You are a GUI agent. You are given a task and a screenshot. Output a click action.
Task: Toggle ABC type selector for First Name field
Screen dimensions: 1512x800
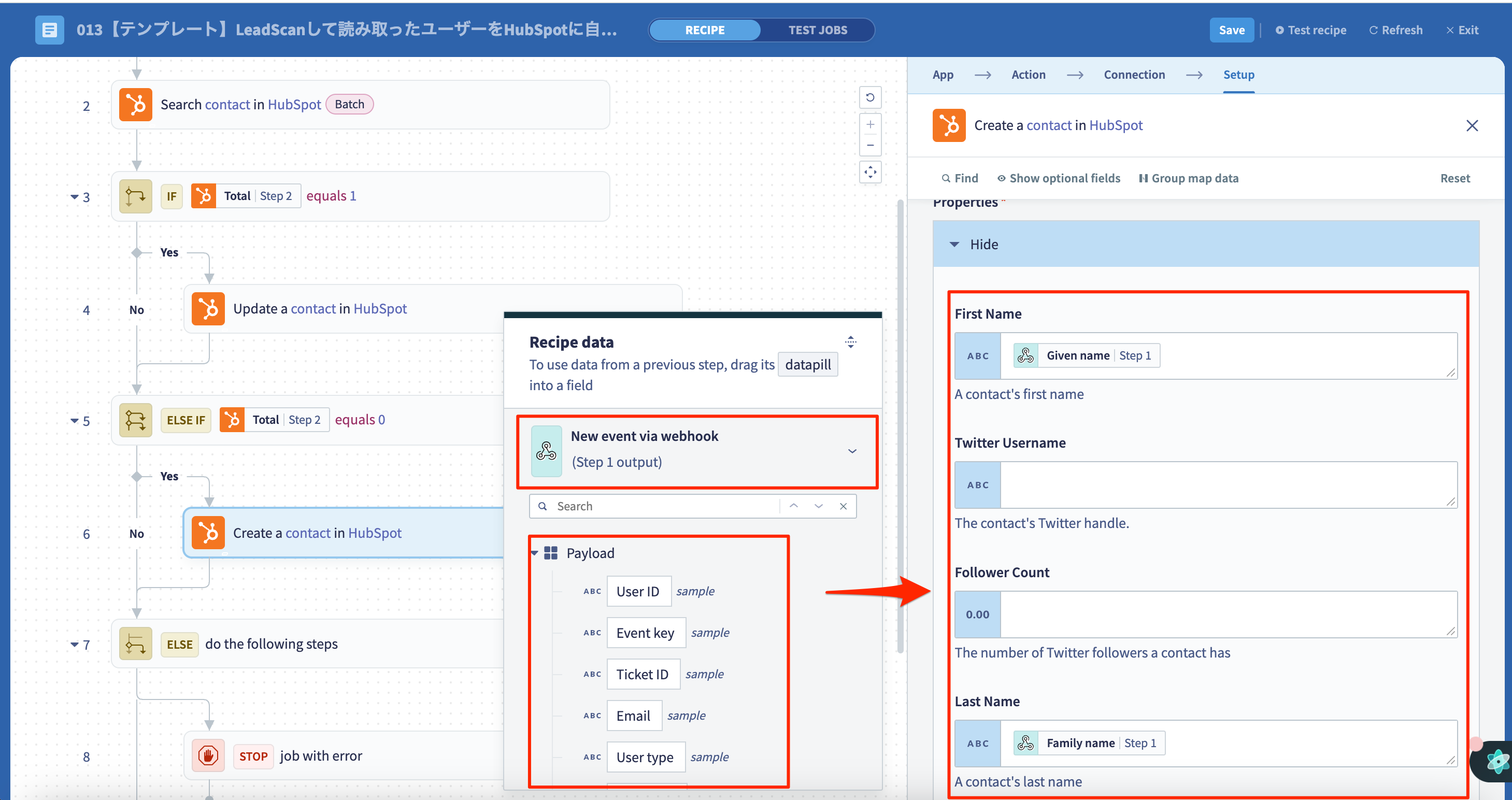[x=978, y=355]
